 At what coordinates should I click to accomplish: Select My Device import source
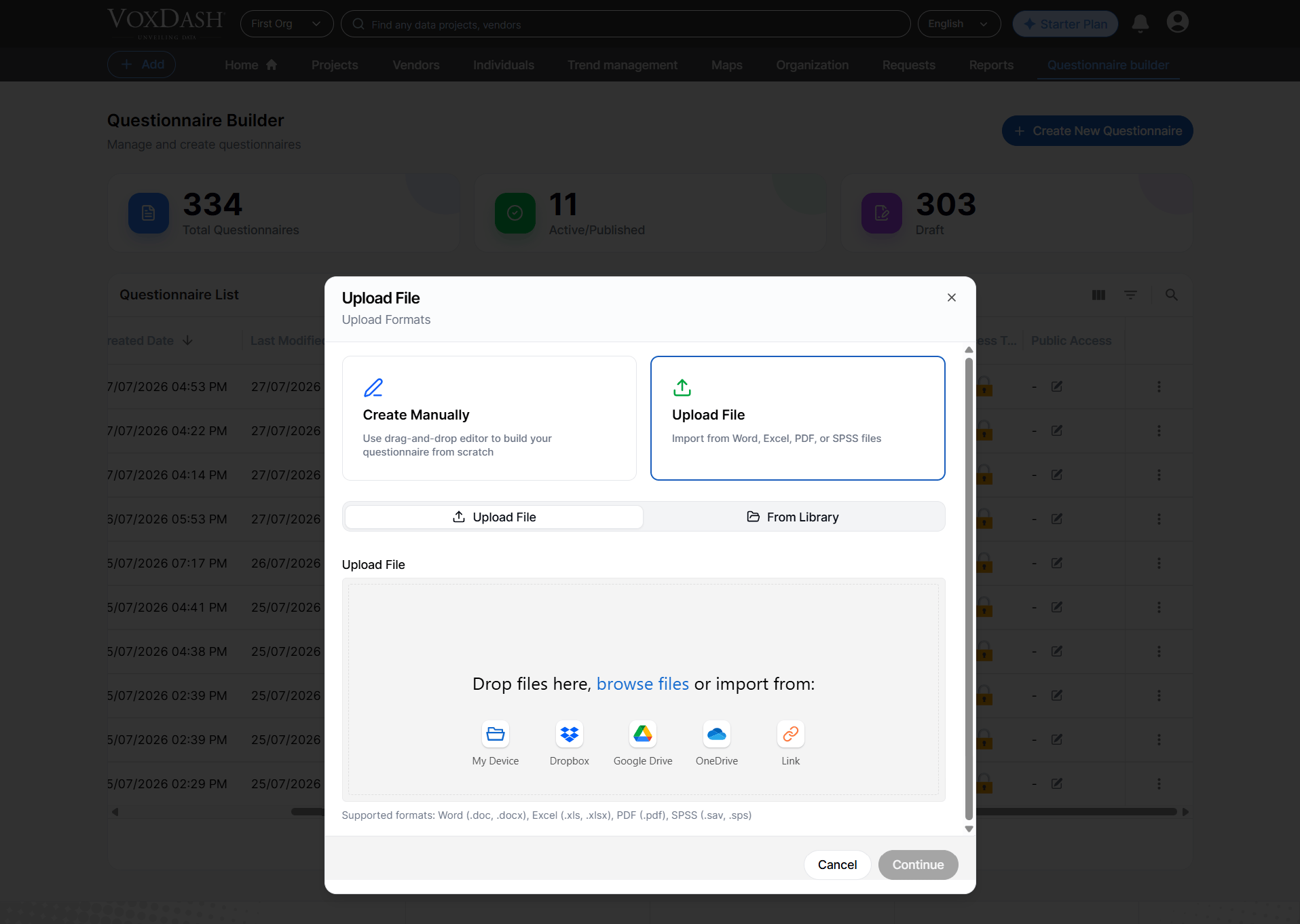click(x=496, y=743)
